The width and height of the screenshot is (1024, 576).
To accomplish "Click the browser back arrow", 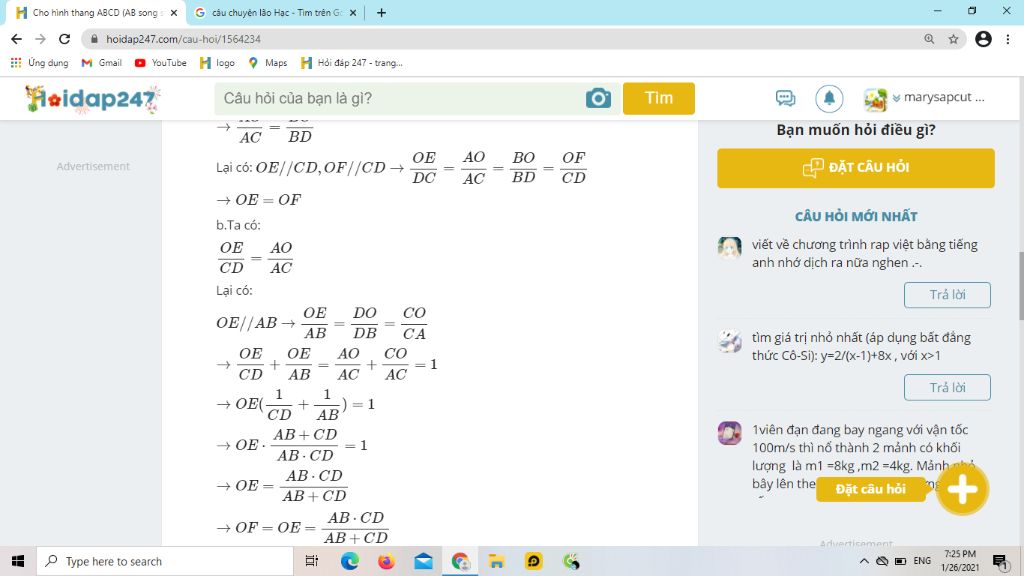I will (x=16, y=39).
